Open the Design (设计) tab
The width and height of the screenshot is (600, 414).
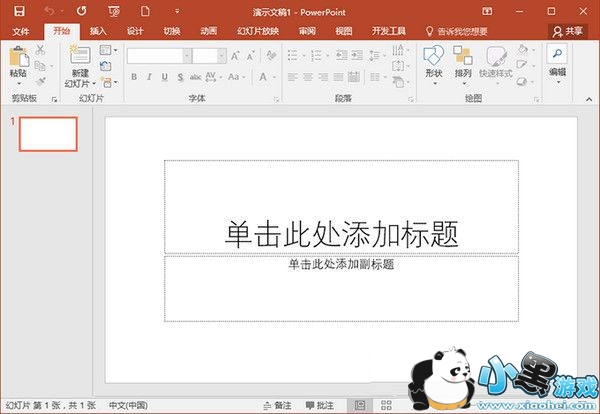(135, 31)
